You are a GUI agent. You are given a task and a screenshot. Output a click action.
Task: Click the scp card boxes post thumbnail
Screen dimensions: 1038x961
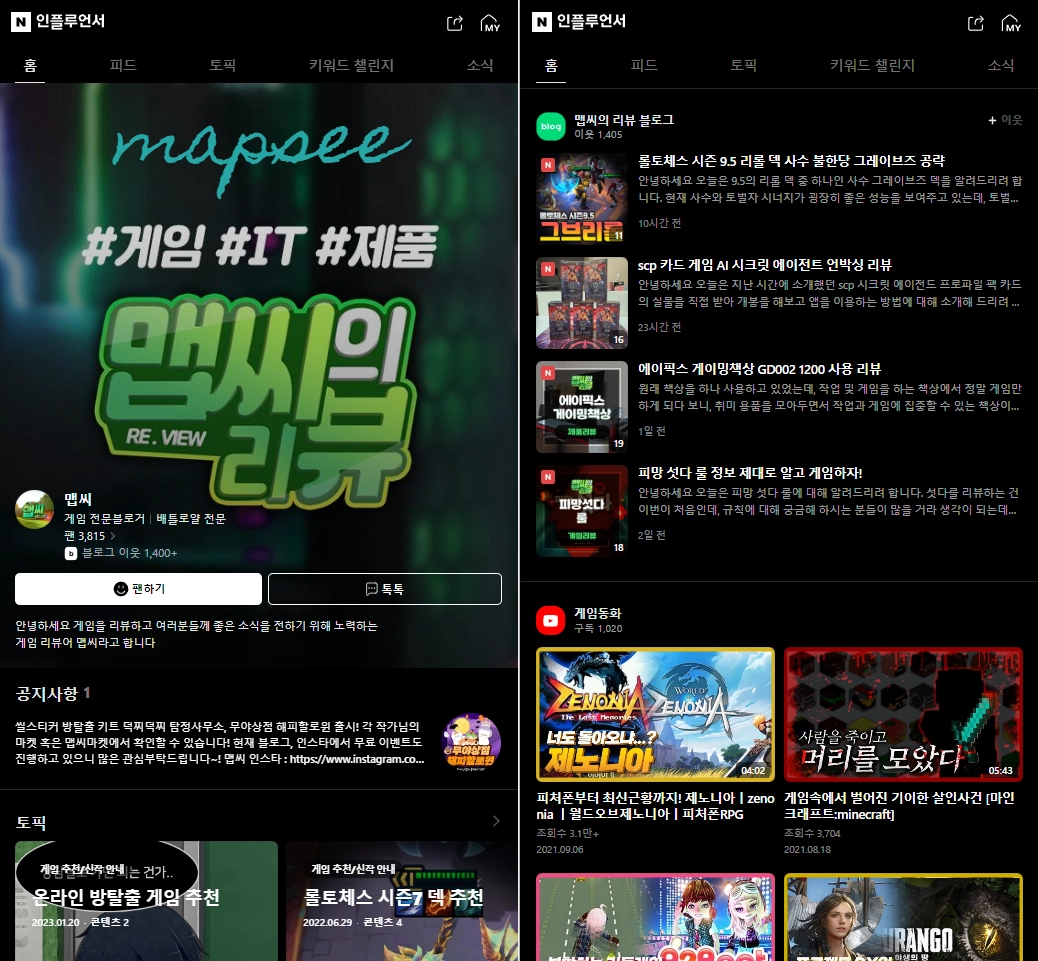[x=582, y=302]
